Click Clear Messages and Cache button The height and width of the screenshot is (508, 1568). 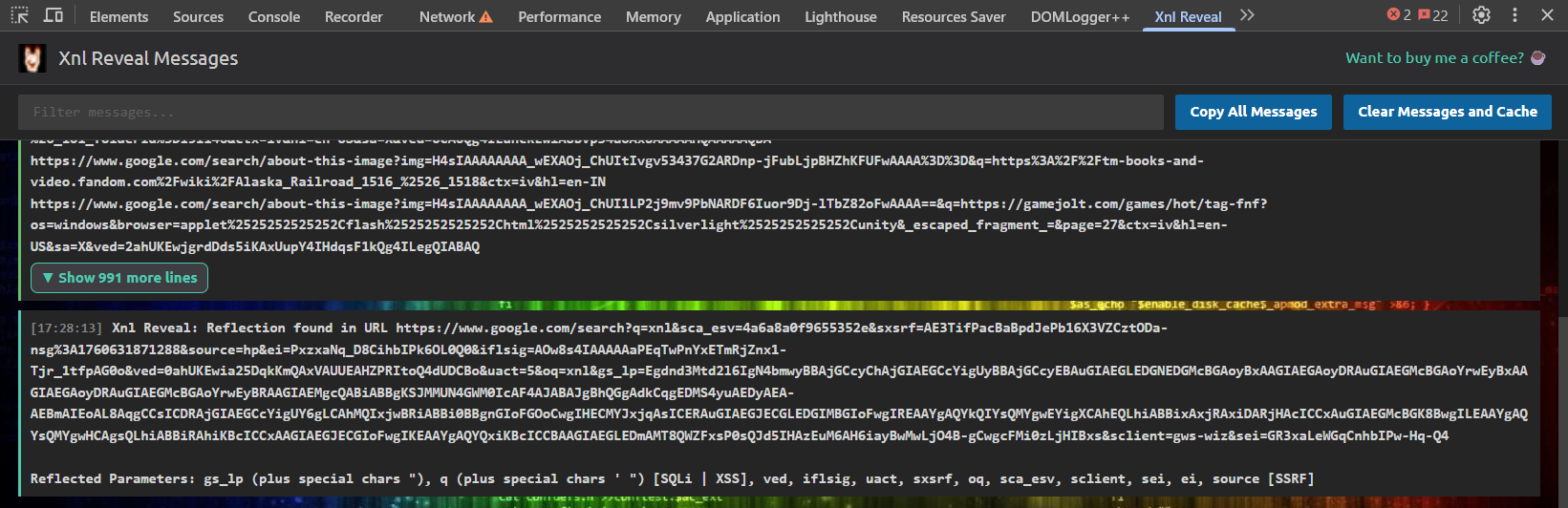(1447, 112)
